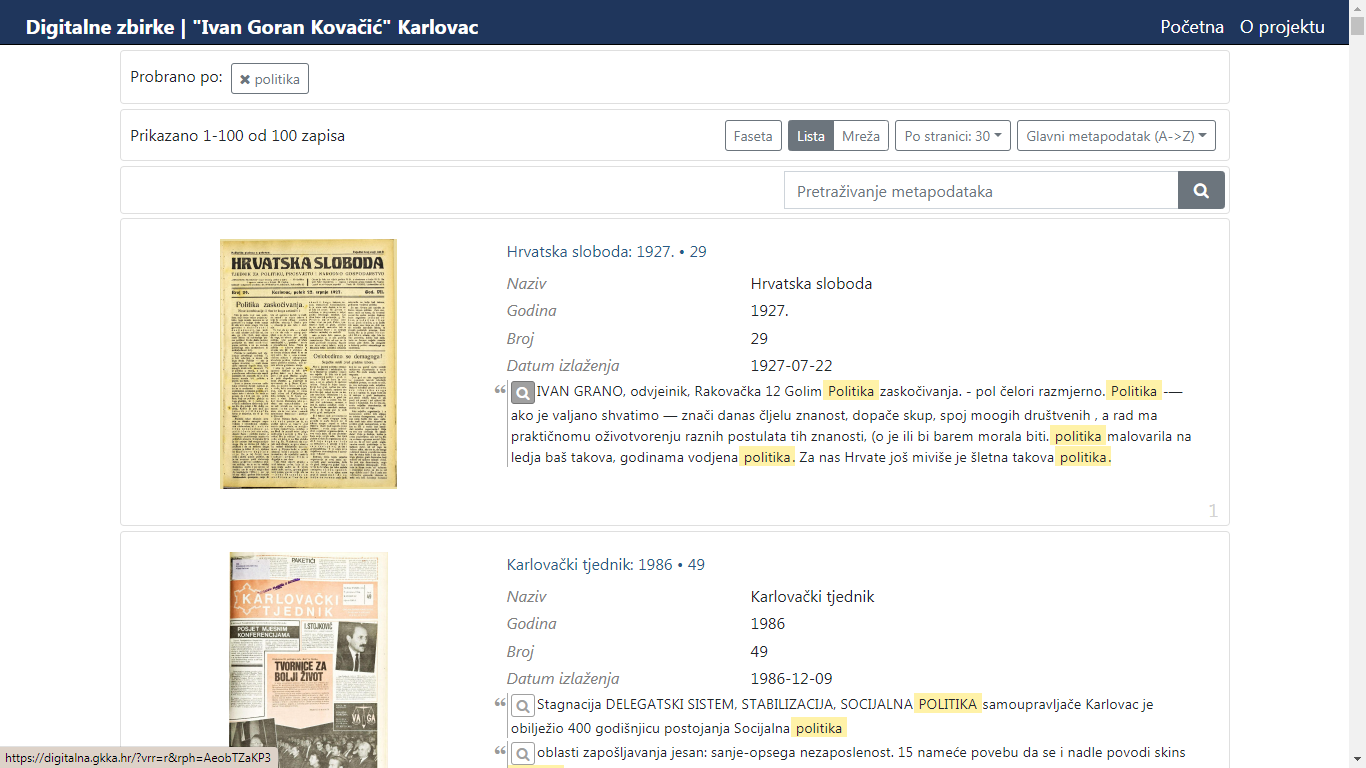Click the Digitalne zbirke site title
This screenshot has height=768, width=1366.
(x=251, y=27)
